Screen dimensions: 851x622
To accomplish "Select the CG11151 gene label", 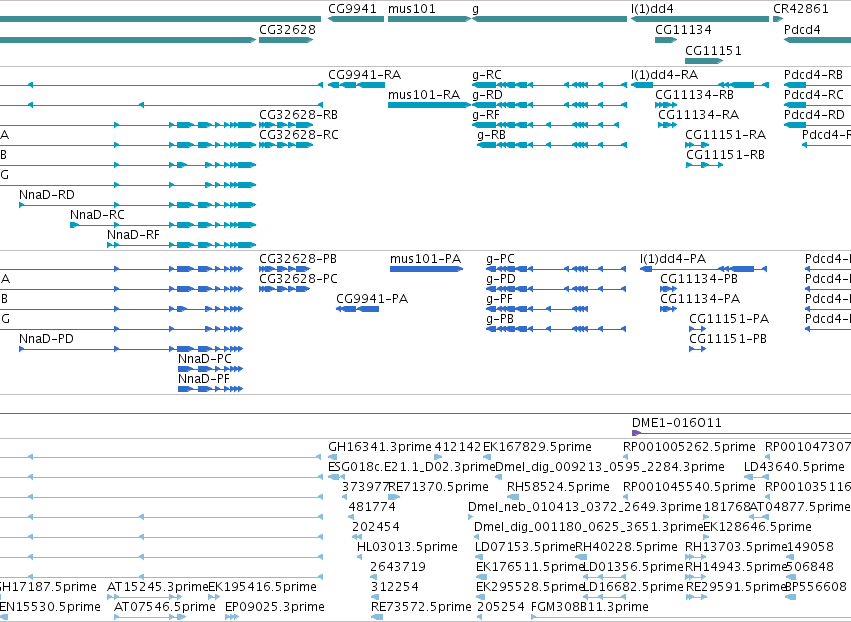I will pyautogui.click(x=713, y=51).
